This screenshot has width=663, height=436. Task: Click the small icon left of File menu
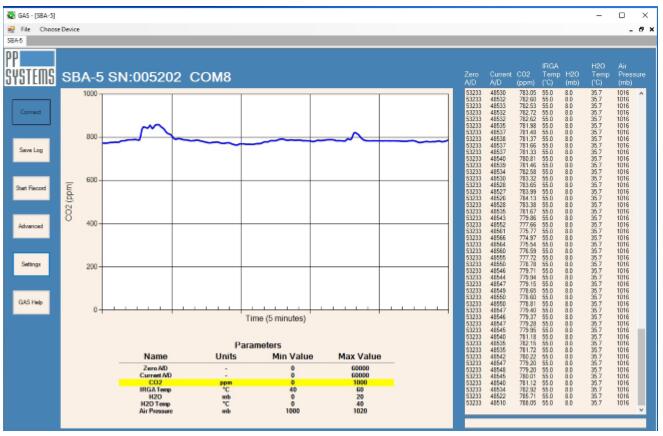point(10,29)
